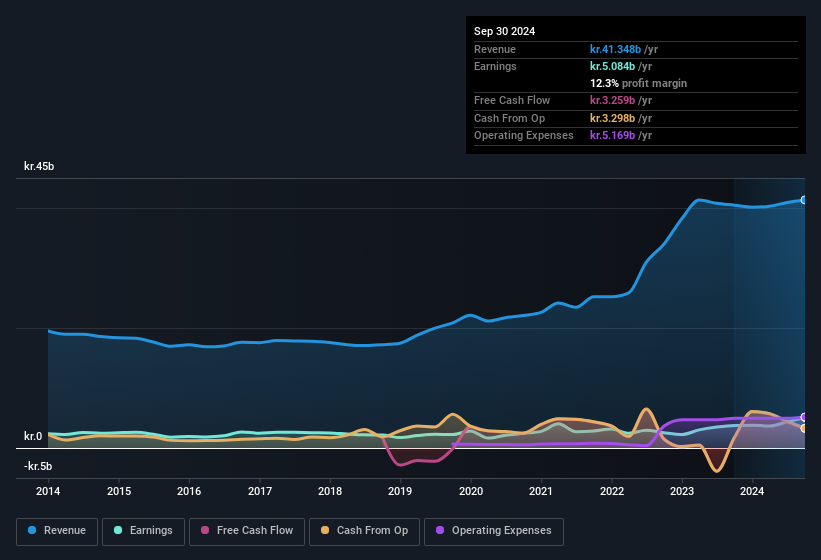This screenshot has width=821, height=560.
Task: Toggle the Revenue legend button
Action: 57,531
